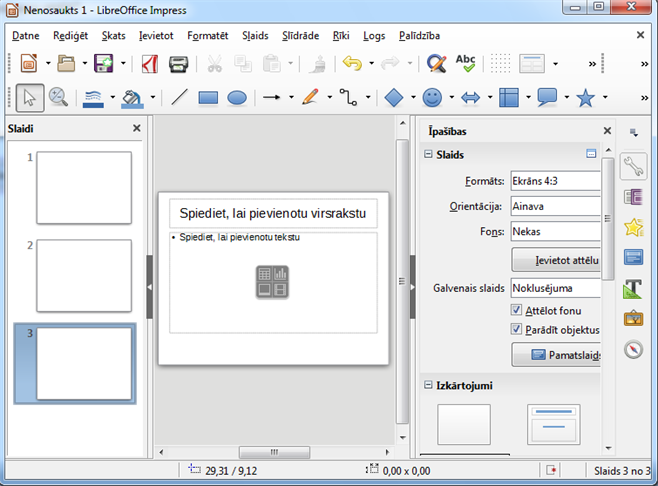The height and width of the screenshot is (486, 658).
Task: Collapse the 'Izkārtojumi' section
Action: click(x=429, y=385)
